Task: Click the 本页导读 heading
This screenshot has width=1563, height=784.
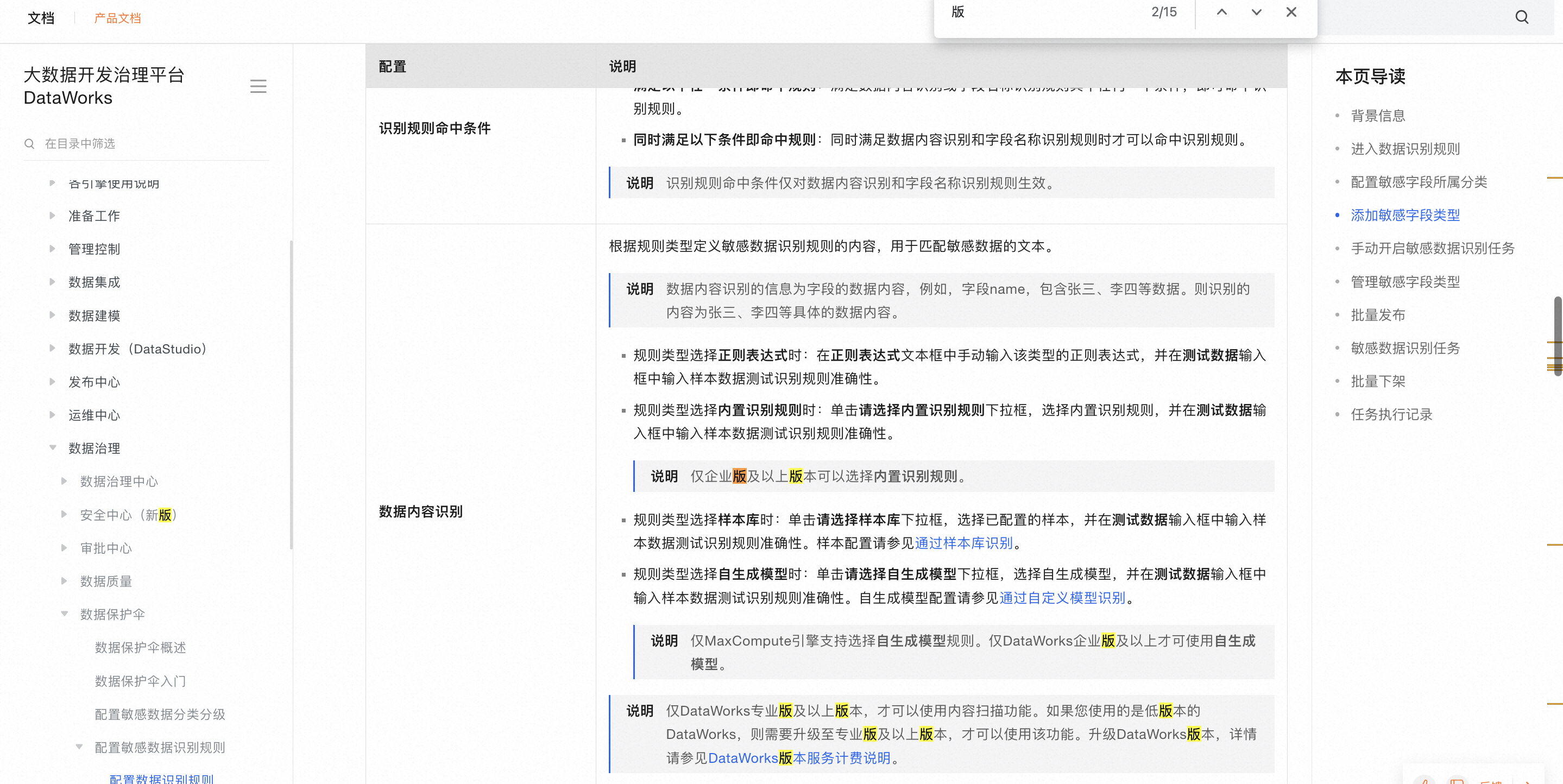Action: point(1370,77)
